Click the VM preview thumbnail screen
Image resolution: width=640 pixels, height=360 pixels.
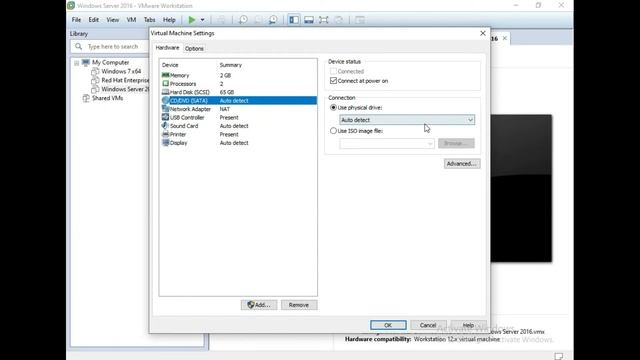521,188
